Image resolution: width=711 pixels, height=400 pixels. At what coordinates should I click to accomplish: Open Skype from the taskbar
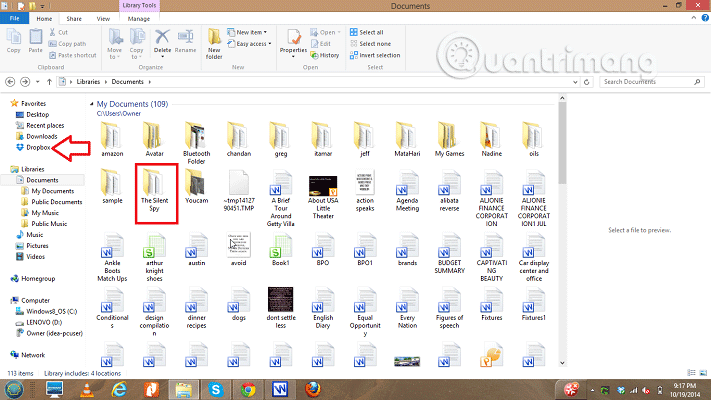(x=216, y=390)
